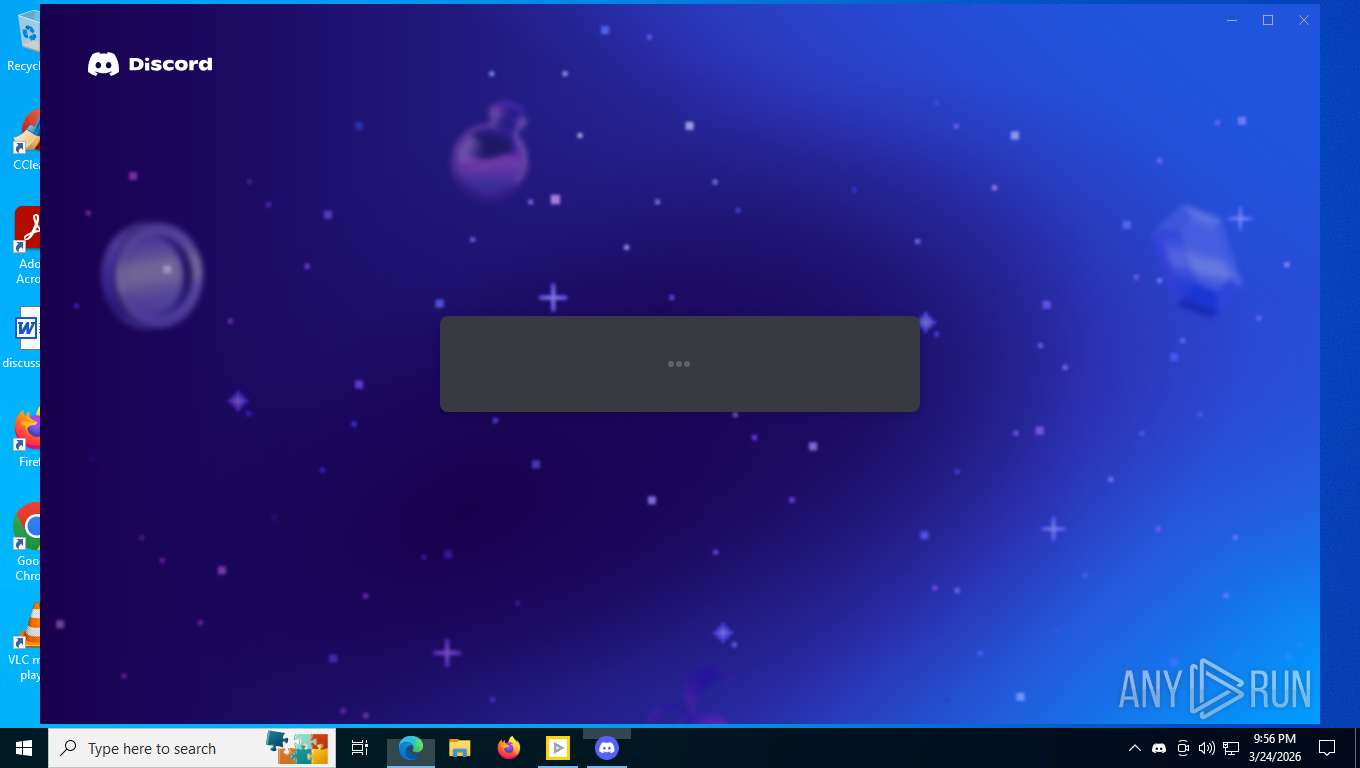
Task: Click the Discord tray icon
Action: pyautogui.click(x=1159, y=748)
